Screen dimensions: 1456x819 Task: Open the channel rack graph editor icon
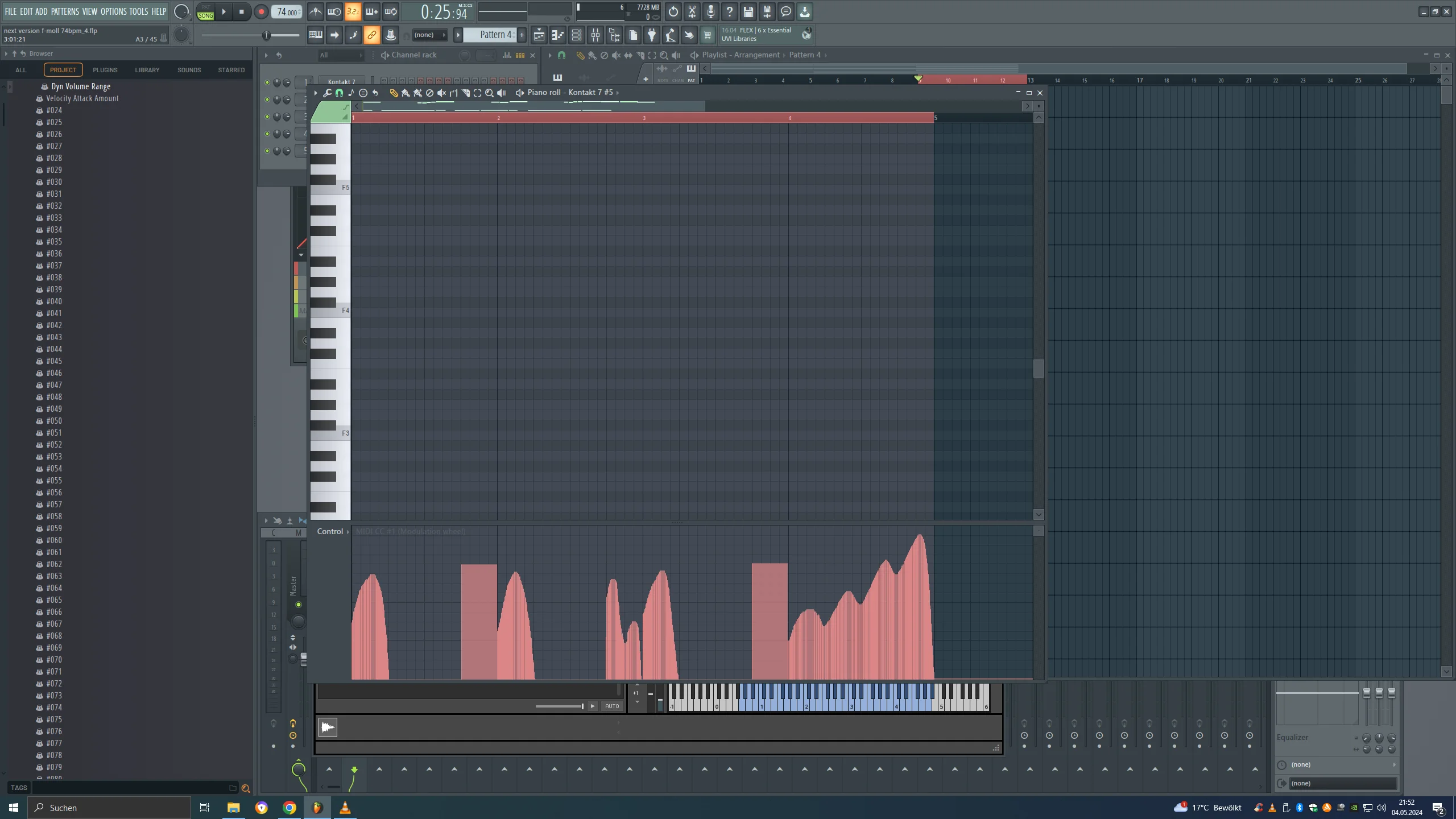[506, 55]
